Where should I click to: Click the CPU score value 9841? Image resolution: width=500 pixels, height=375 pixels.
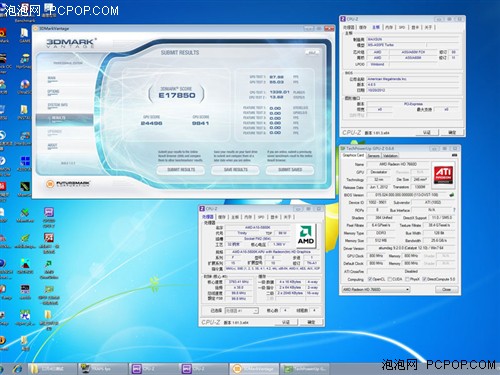click(x=200, y=123)
